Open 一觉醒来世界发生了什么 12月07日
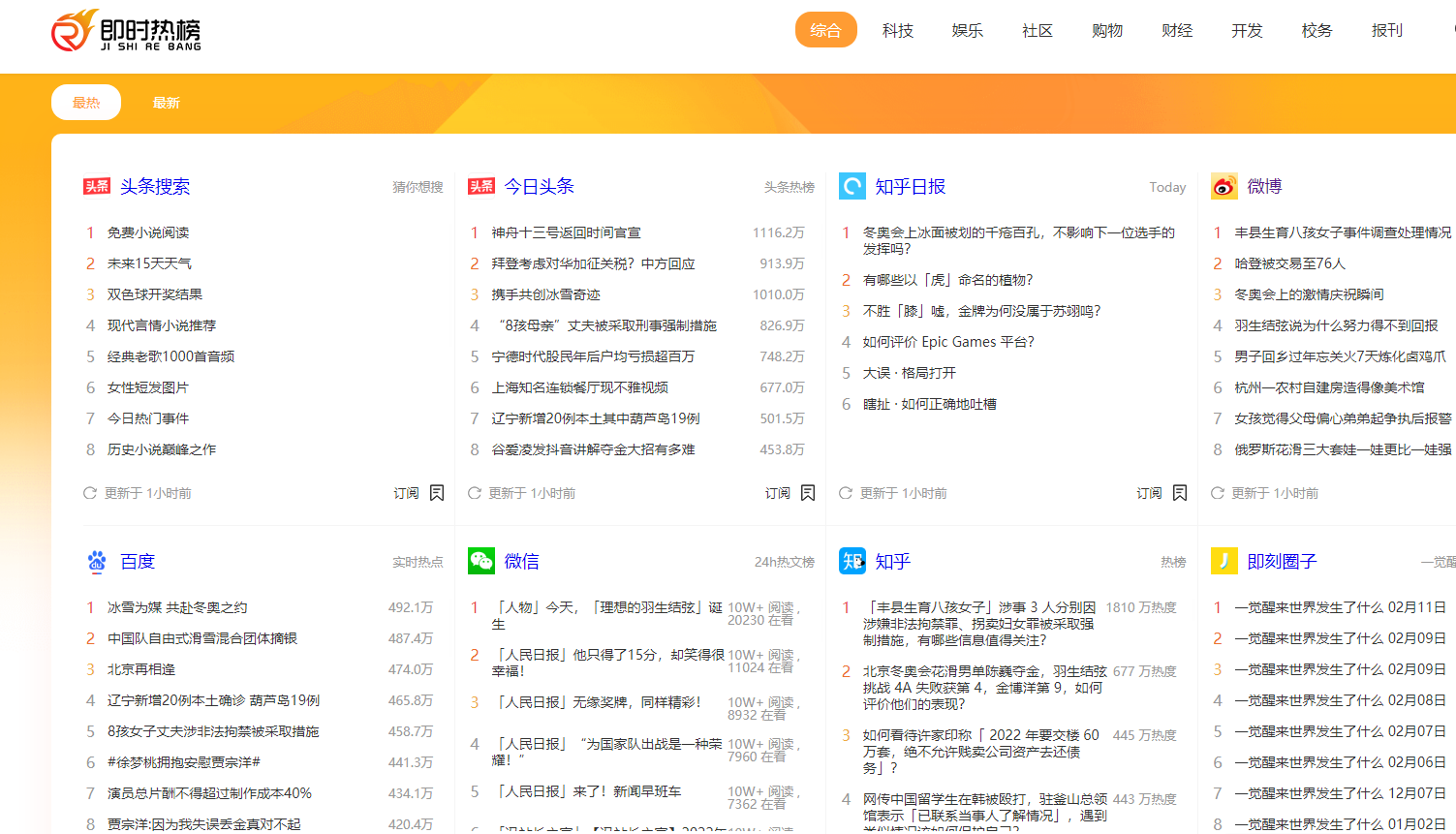Image resolution: width=1456 pixels, height=834 pixels. point(1340,793)
